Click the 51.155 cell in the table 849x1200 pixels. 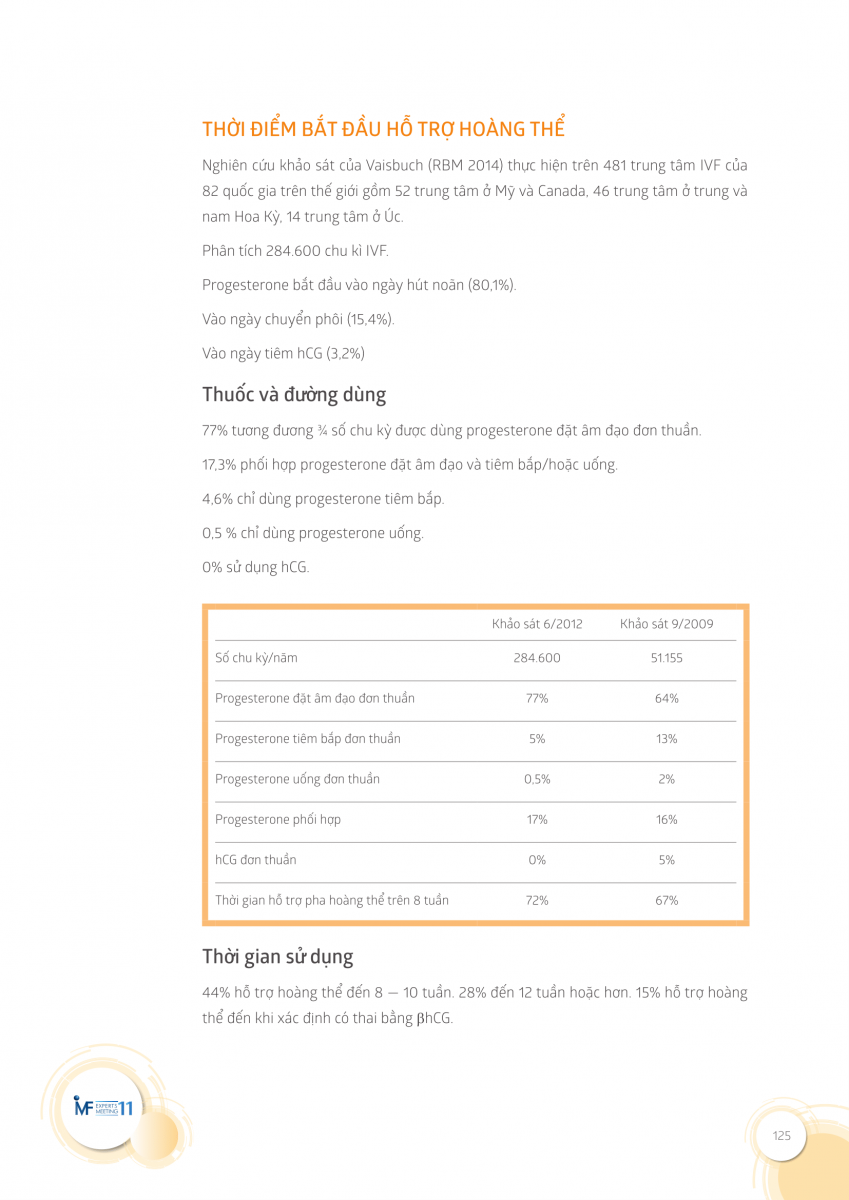[666, 658]
